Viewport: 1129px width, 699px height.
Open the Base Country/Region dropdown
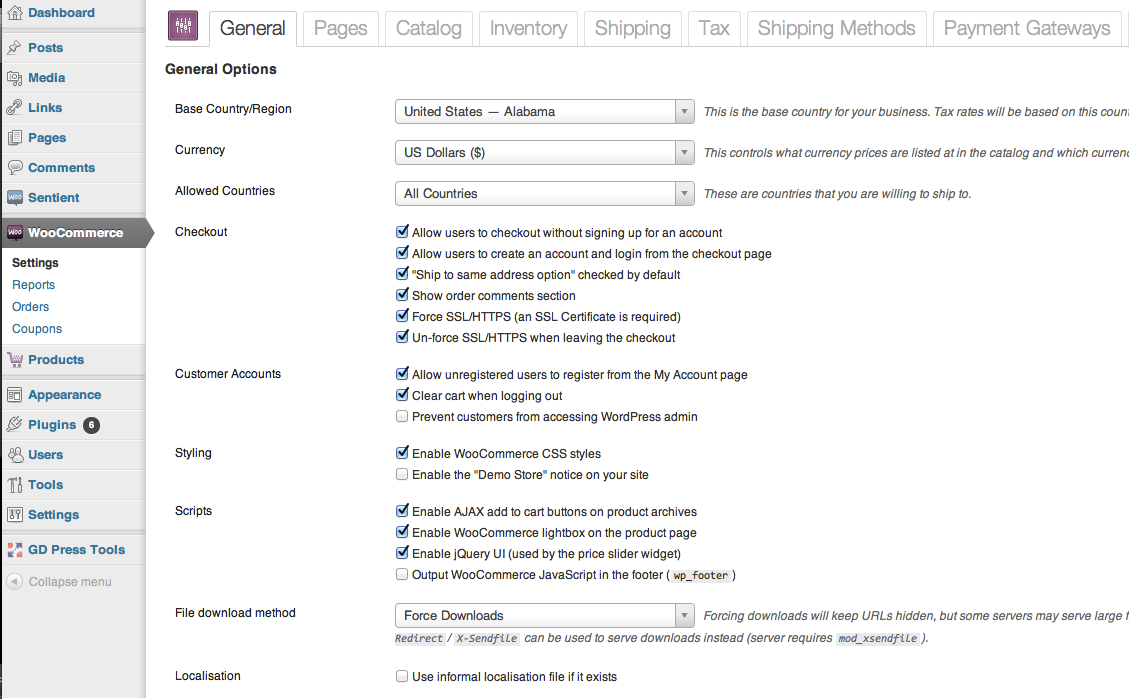coord(544,112)
